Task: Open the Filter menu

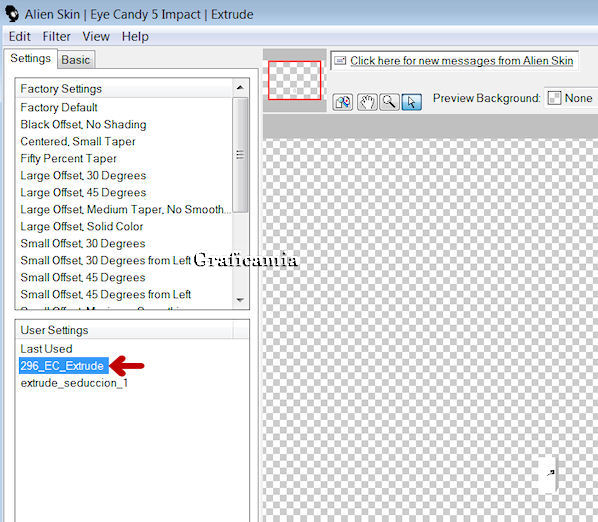Action: 56,37
